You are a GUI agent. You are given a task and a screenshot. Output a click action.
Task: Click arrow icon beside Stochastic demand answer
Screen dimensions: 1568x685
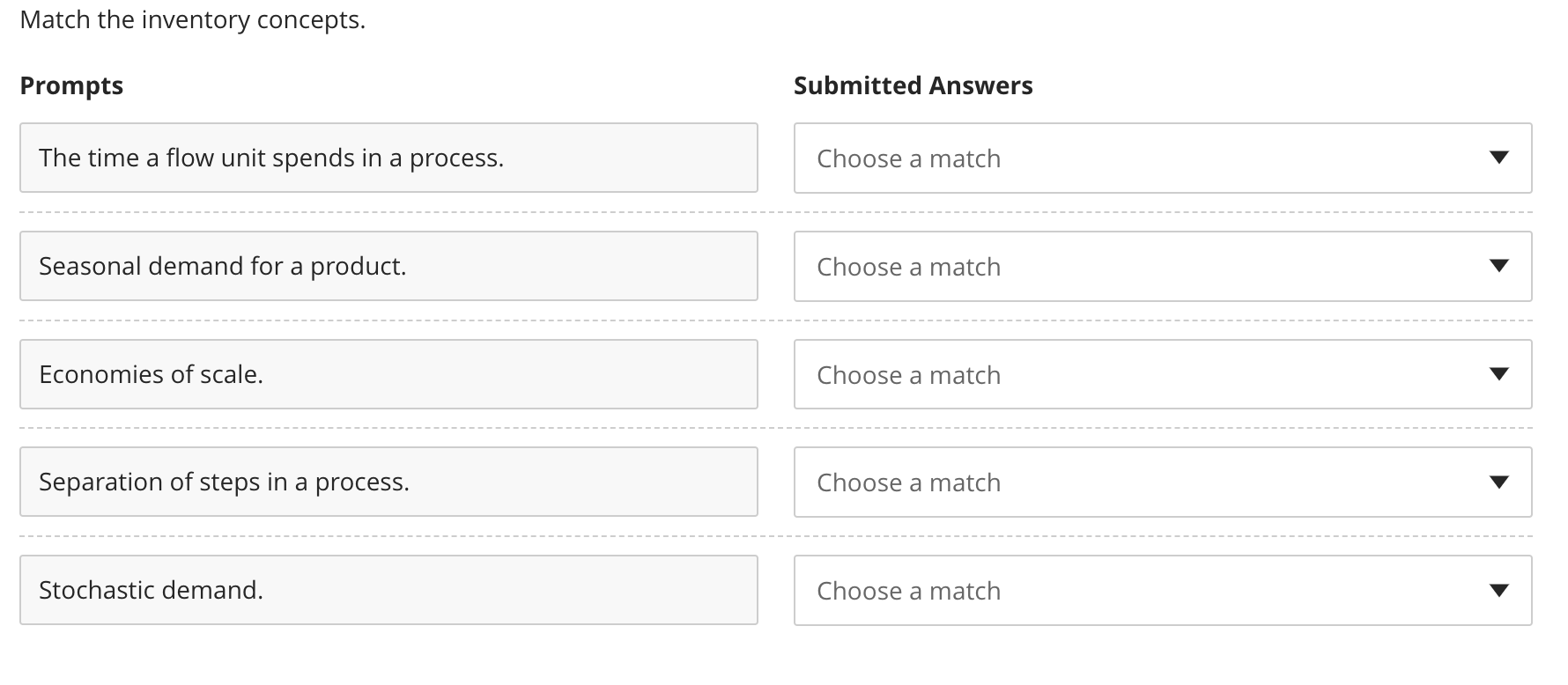[1498, 590]
